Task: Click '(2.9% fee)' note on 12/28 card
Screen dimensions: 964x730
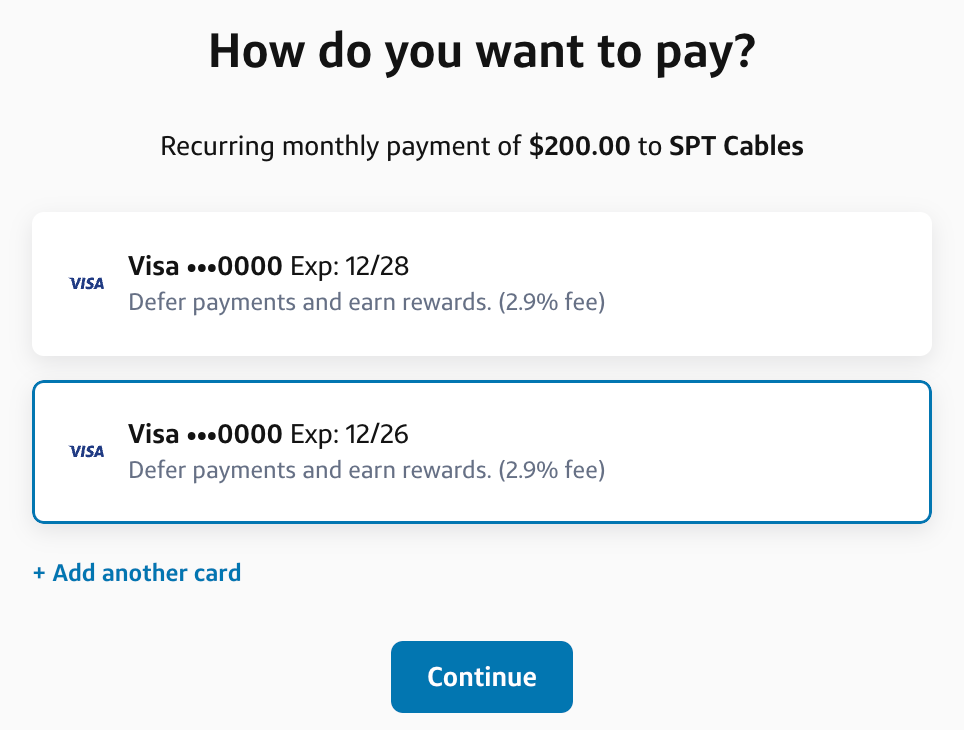Action: [551, 301]
